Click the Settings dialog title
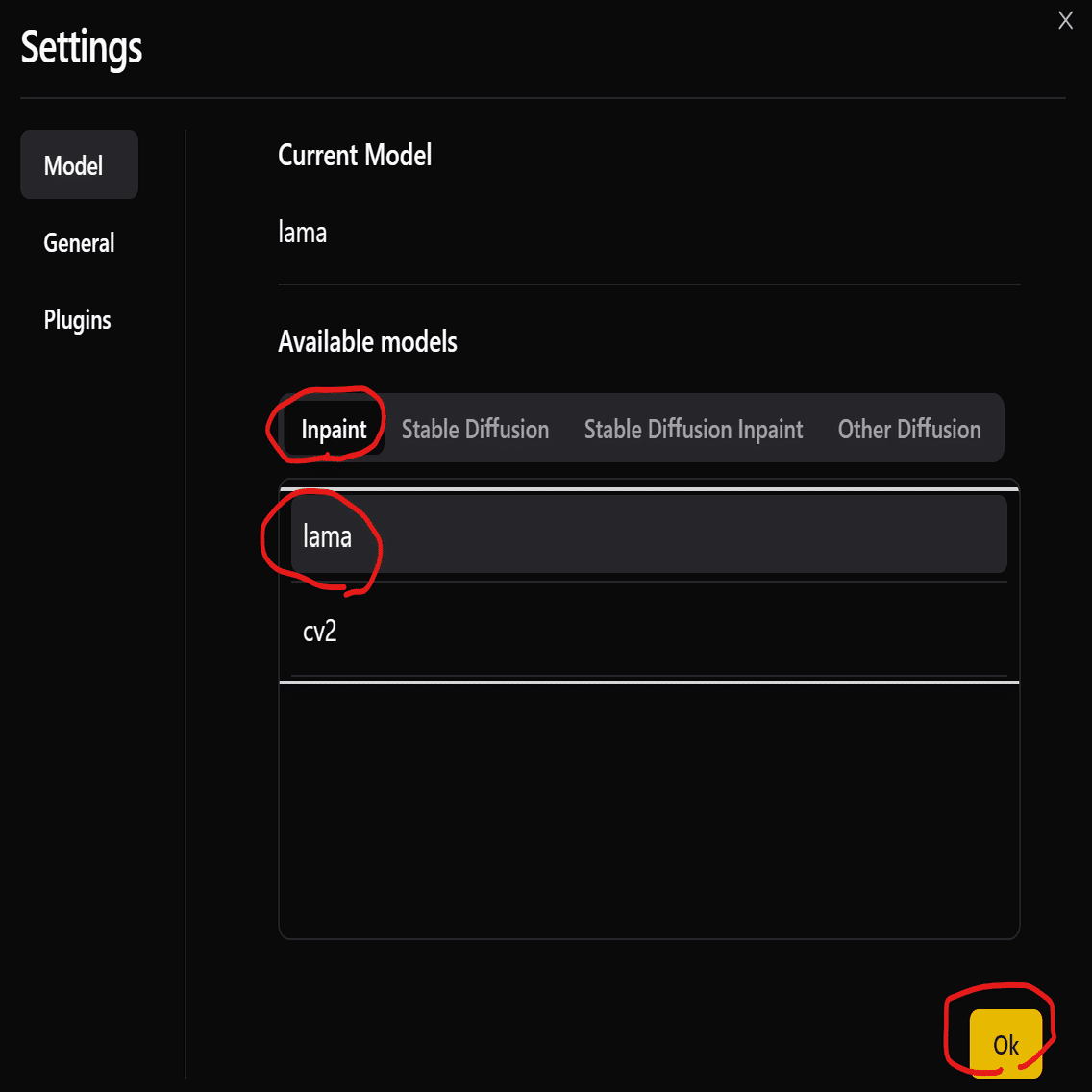Viewport: 1092px width, 1092px height. (82, 47)
